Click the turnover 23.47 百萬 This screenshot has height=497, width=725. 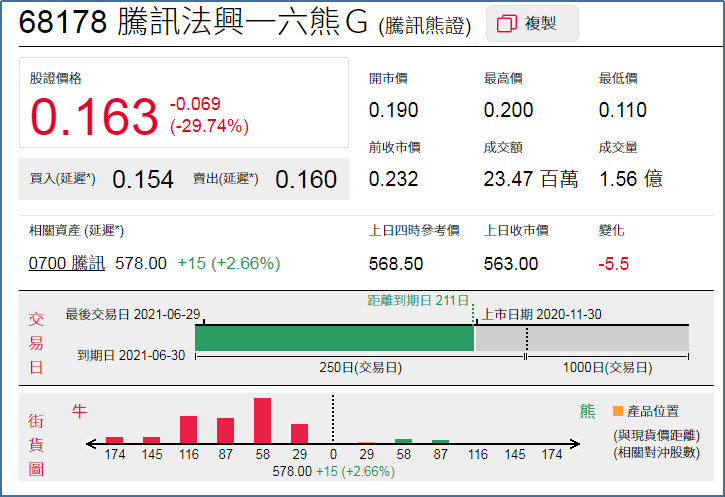click(x=531, y=179)
